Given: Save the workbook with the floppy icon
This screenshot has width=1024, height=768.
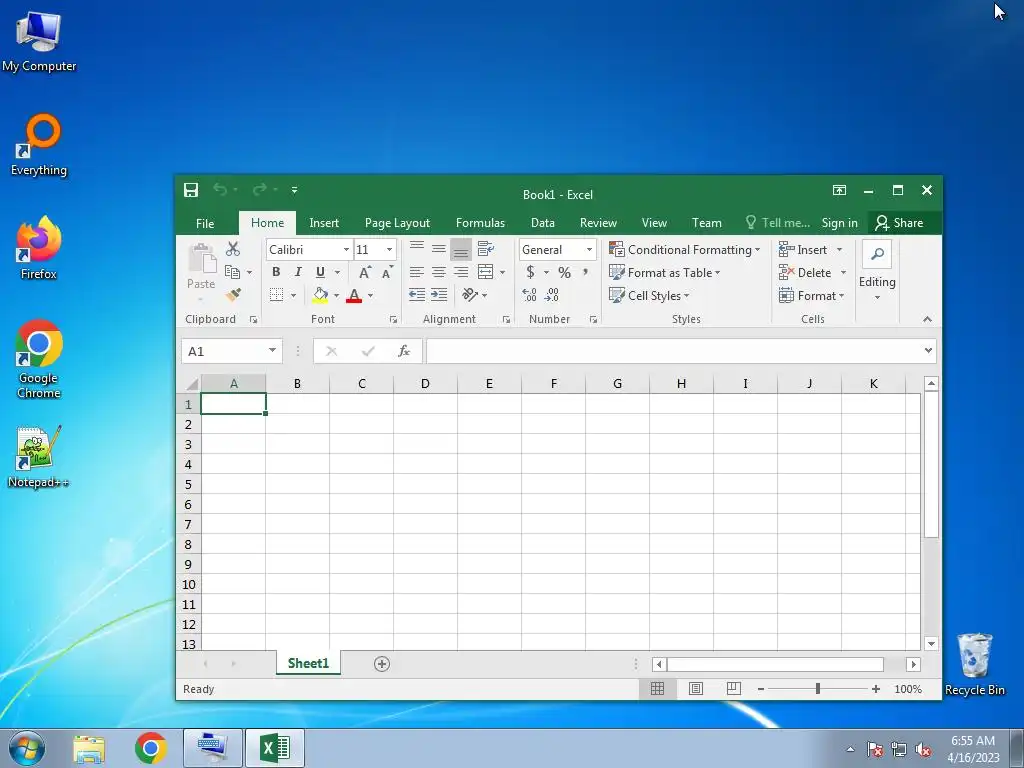Looking at the screenshot, I should tap(191, 190).
